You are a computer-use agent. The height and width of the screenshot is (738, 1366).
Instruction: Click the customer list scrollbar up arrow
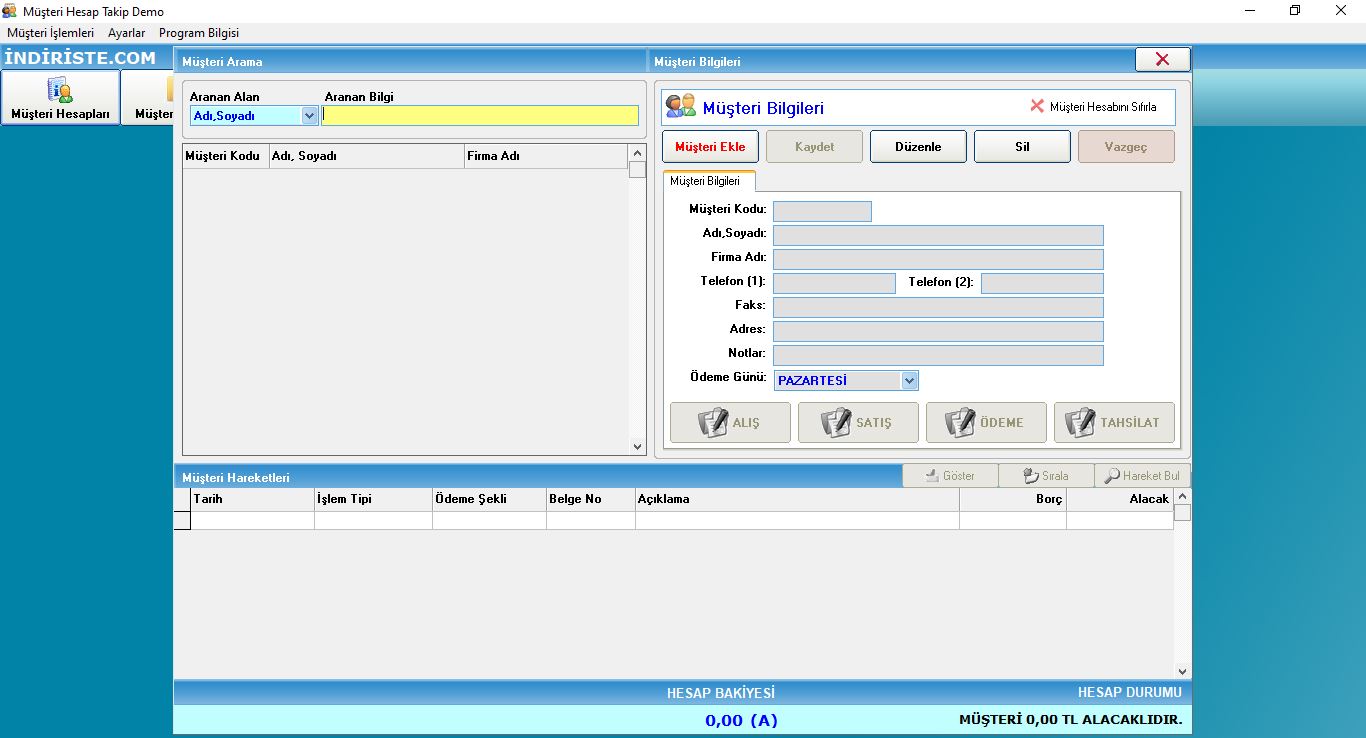click(637, 153)
